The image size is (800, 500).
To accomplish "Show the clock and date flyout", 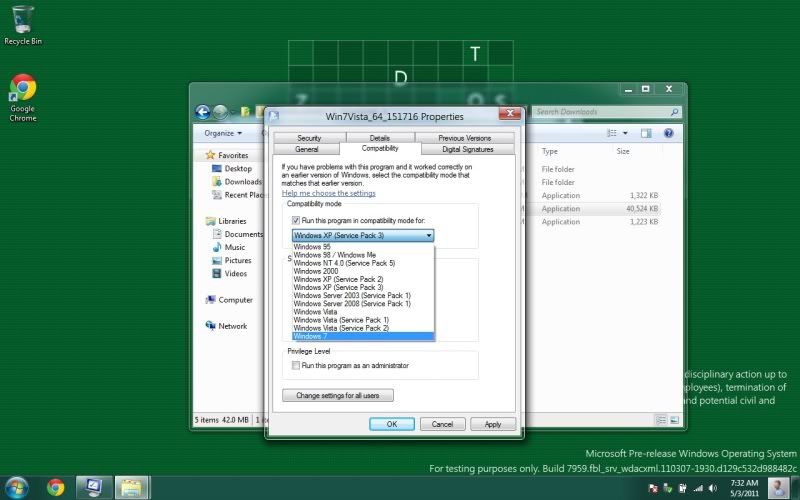I will pos(744,488).
